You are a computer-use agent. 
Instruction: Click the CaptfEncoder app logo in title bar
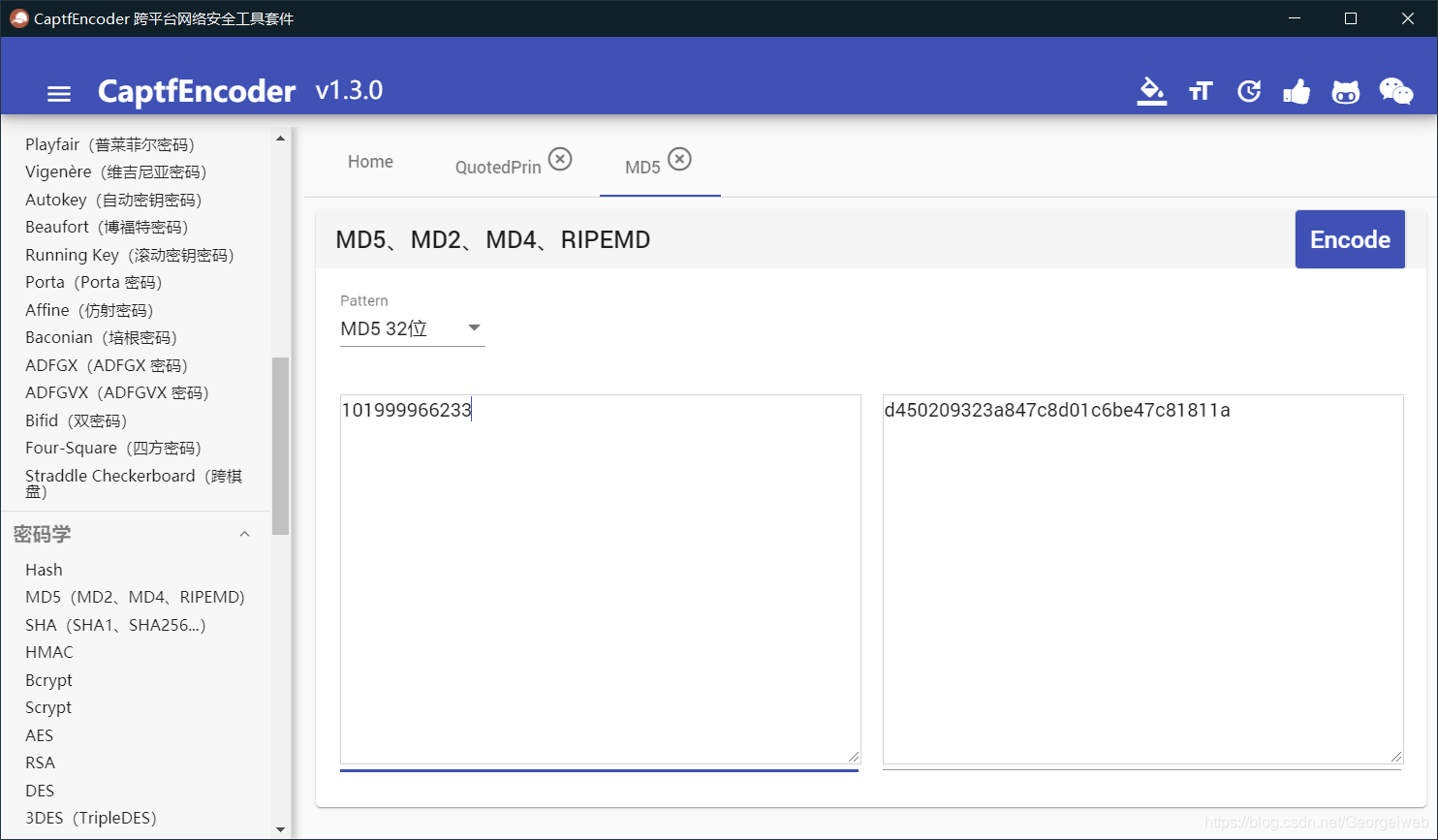click(x=18, y=18)
